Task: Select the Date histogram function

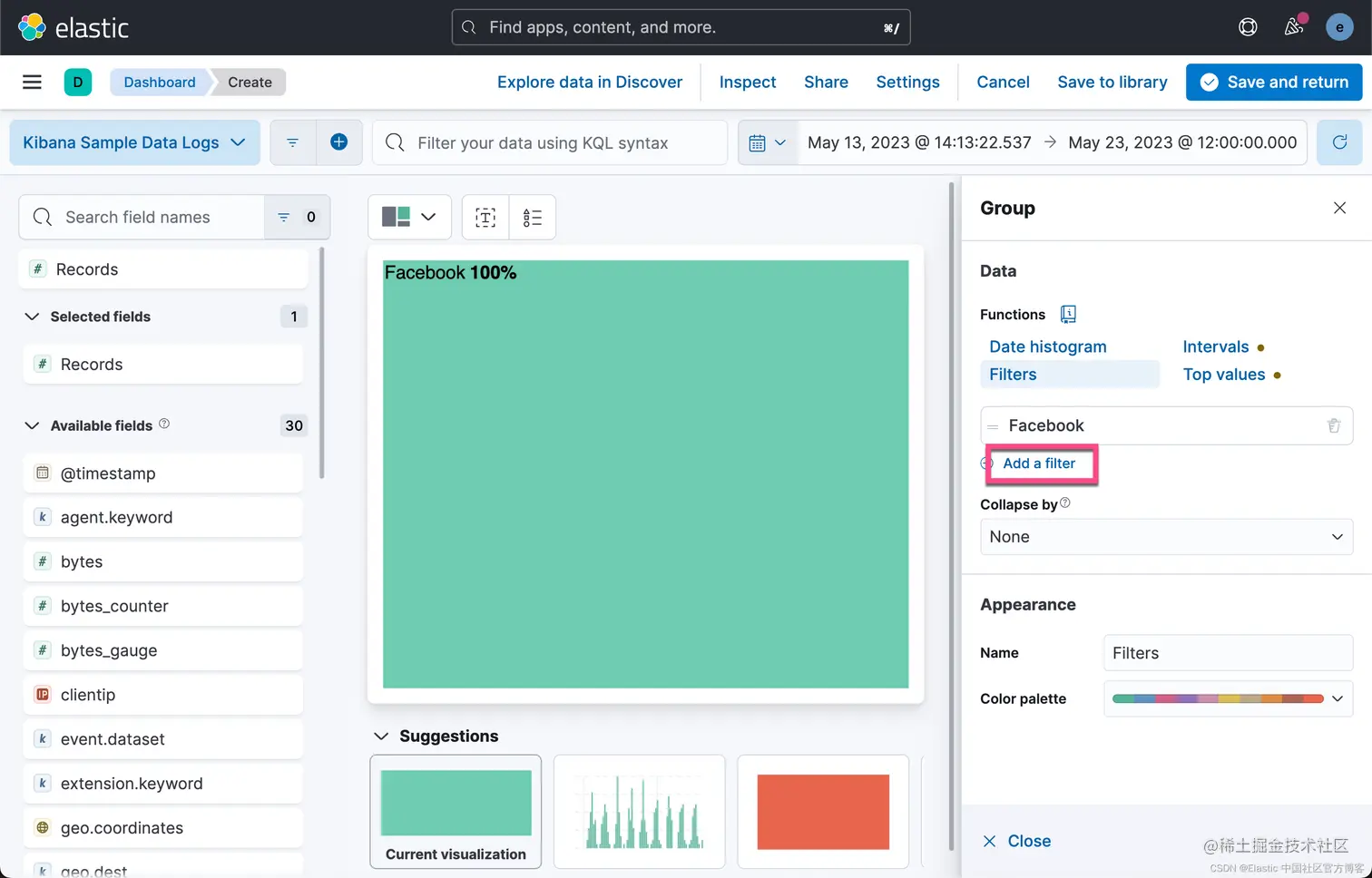Action: tap(1048, 346)
